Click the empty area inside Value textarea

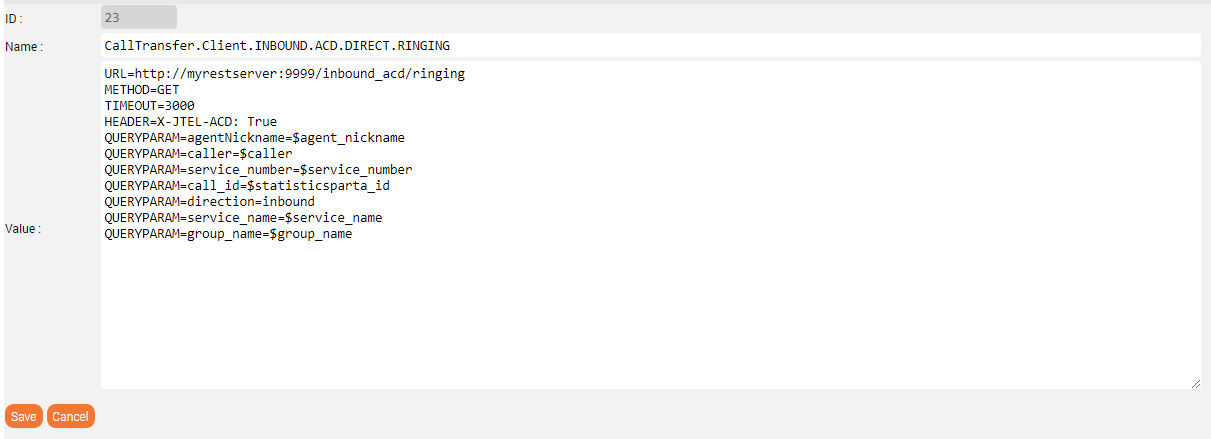tap(650, 320)
